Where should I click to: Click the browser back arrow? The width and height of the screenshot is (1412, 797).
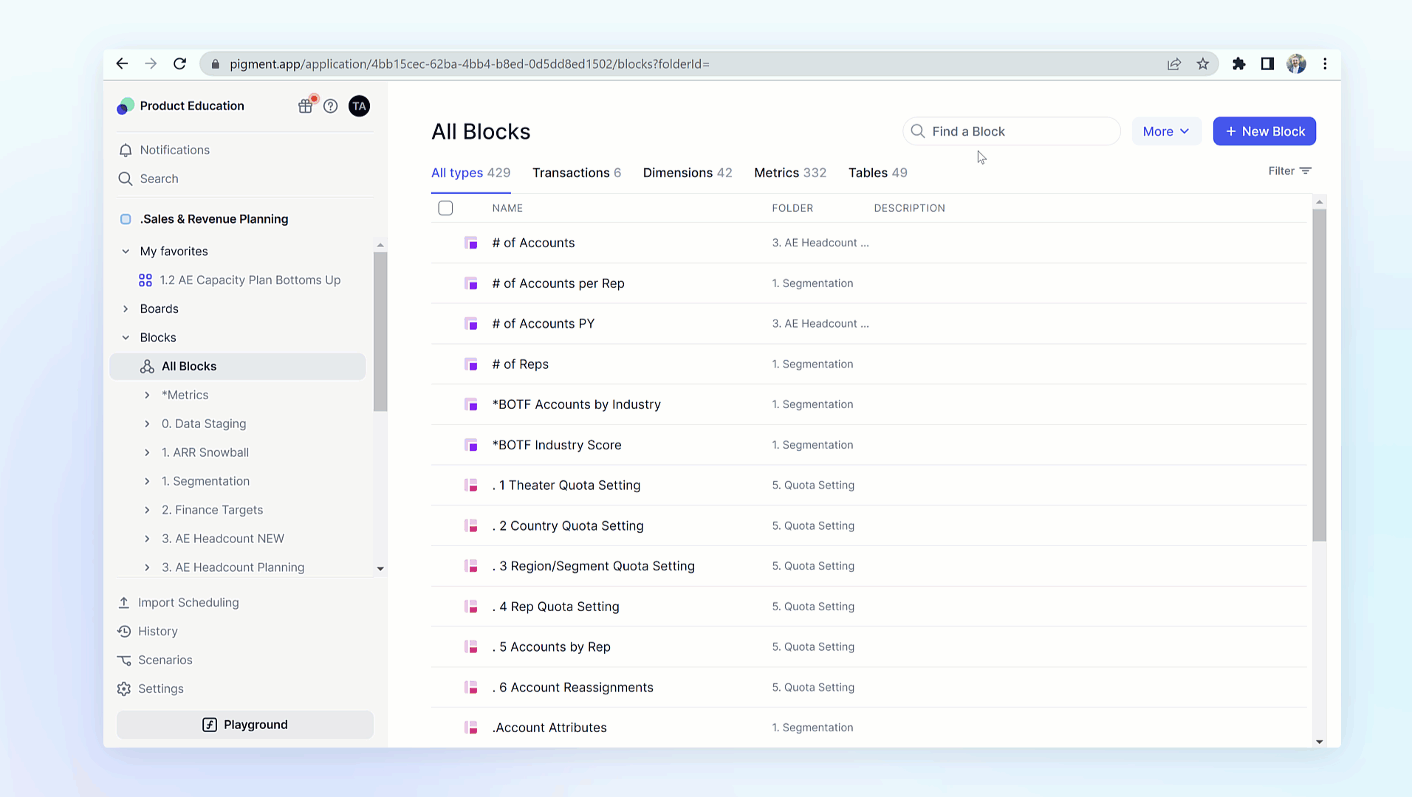pyautogui.click(x=122, y=64)
